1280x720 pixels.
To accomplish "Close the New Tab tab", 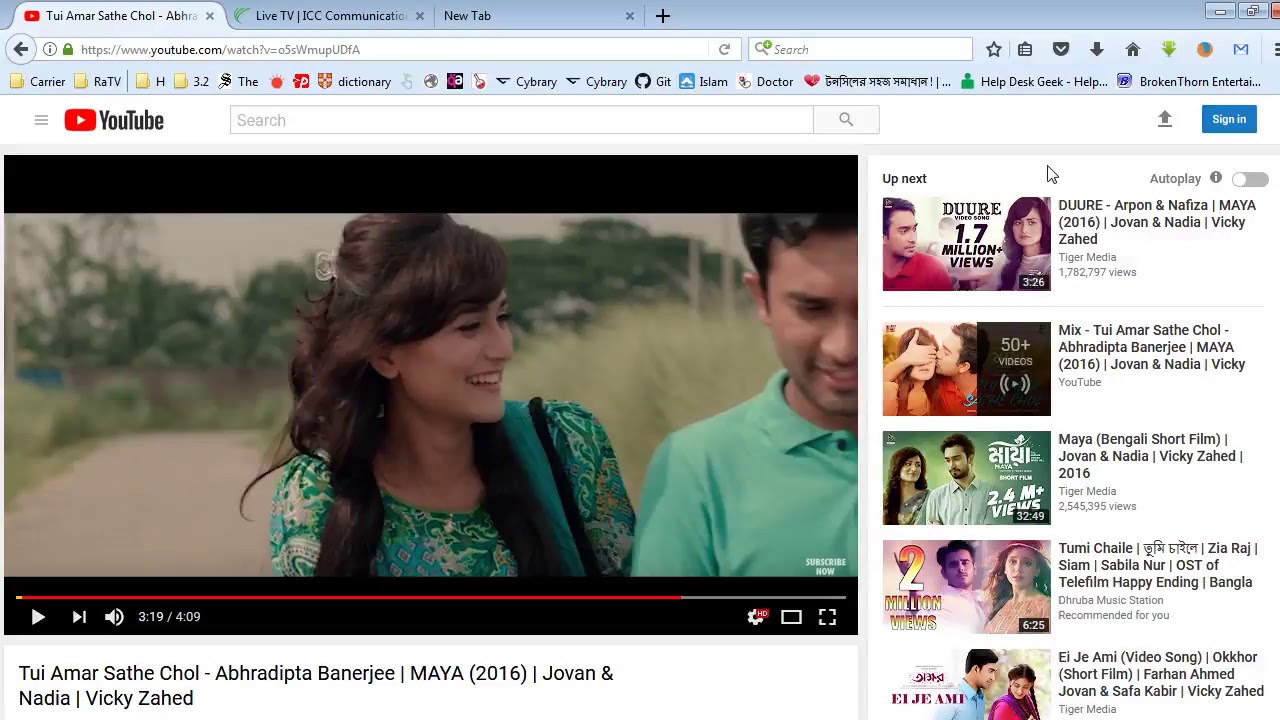I will (x=630, y=16).
